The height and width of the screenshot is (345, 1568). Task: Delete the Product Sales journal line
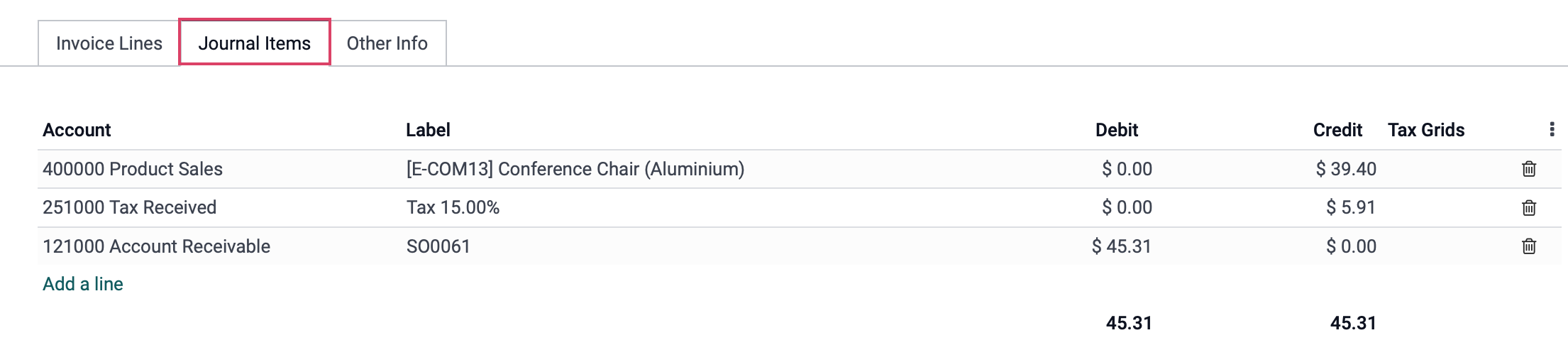pyautogui.click(x=1529, y=169)
